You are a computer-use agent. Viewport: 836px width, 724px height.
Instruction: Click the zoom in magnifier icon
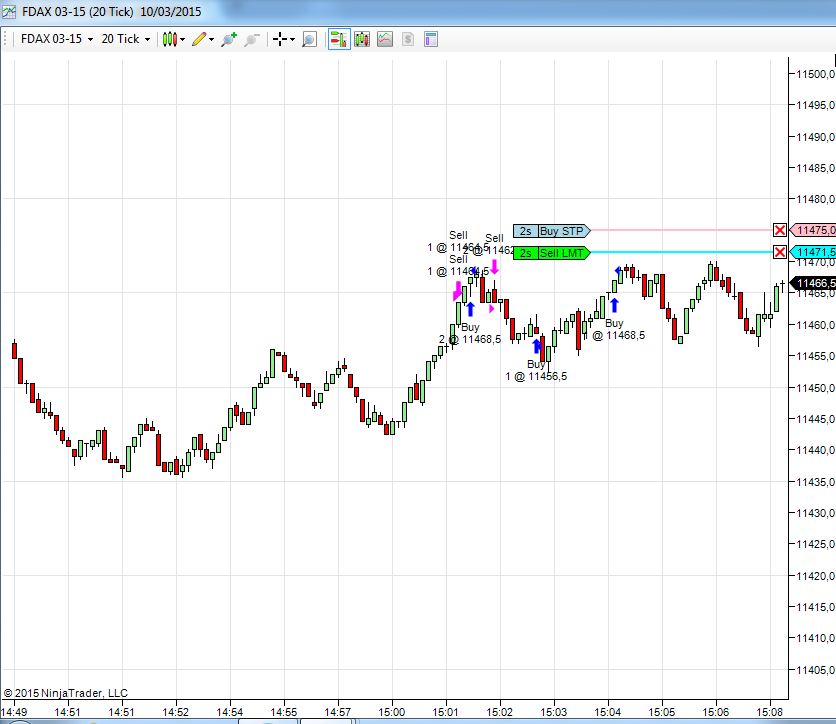(x=229, y=39)
